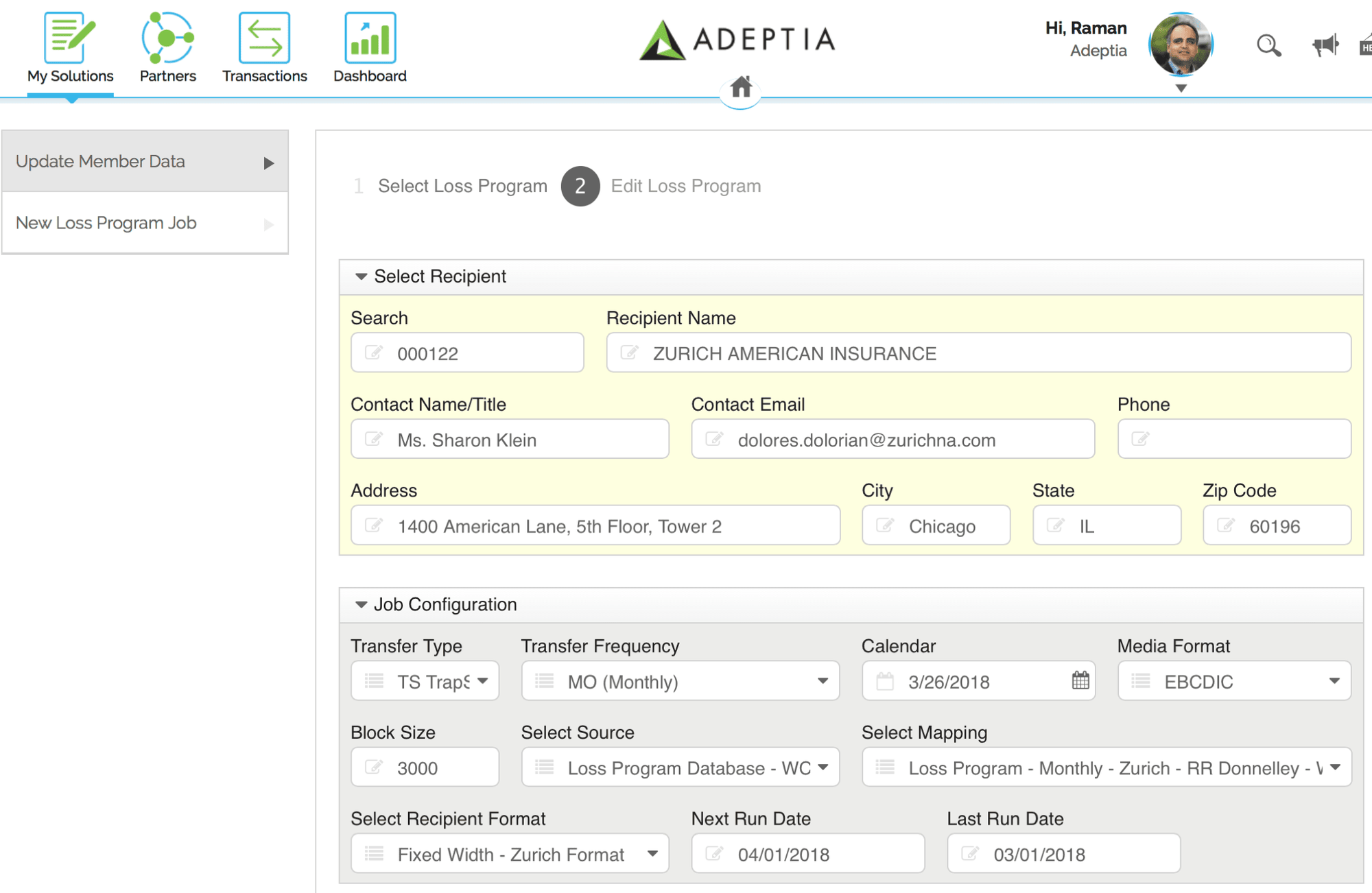
Task: Open the My Solutions icon
Action: click(69, 38)
